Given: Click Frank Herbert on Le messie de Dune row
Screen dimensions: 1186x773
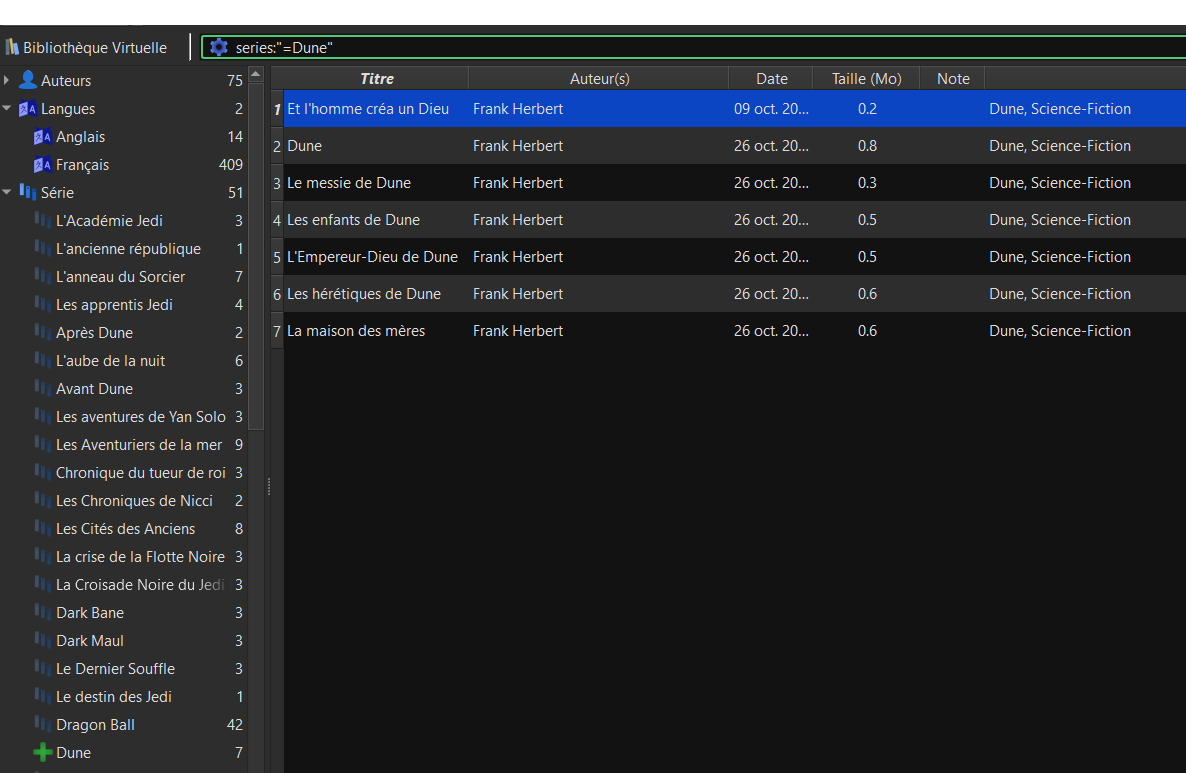Looking at the screenshot, I should pyautogui.click(x=518, y=183).
